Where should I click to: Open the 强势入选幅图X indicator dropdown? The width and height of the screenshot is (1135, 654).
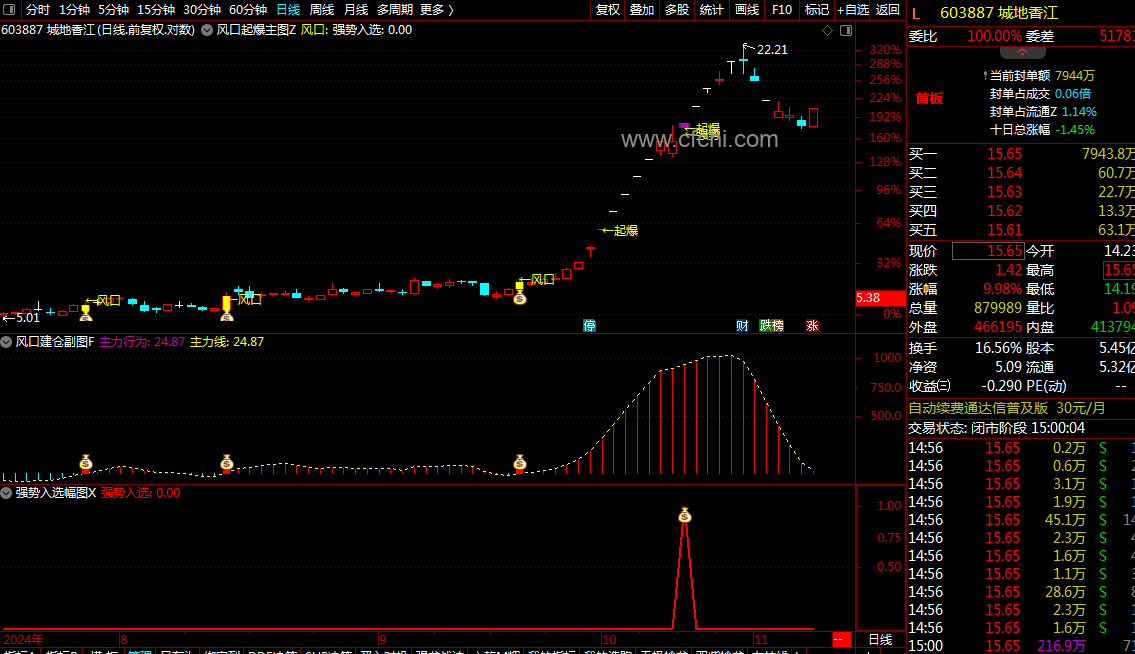click(7, 492)
